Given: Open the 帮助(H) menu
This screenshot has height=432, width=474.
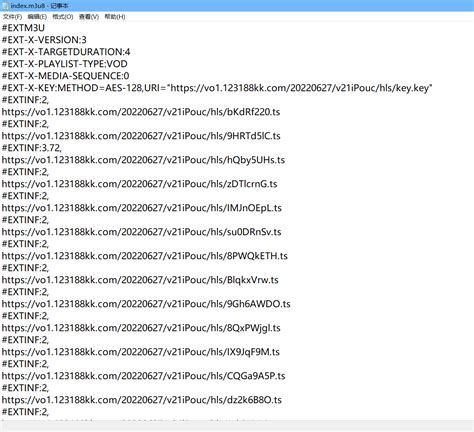Looking at the screenshot, I should (x=115, y=17).
